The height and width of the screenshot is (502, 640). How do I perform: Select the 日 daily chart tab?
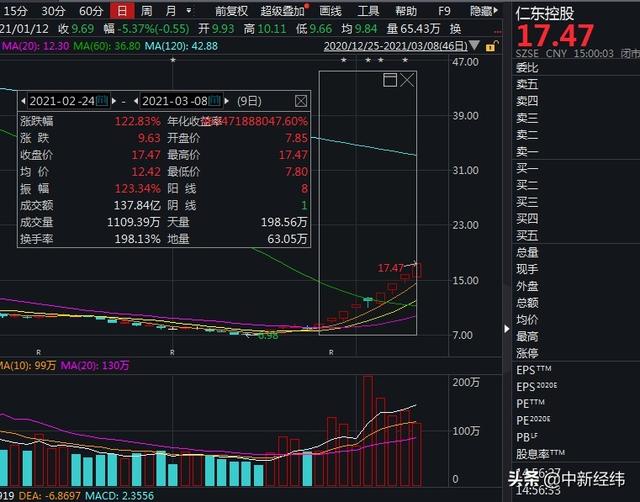pyautogui.click(x=122, y=11)
